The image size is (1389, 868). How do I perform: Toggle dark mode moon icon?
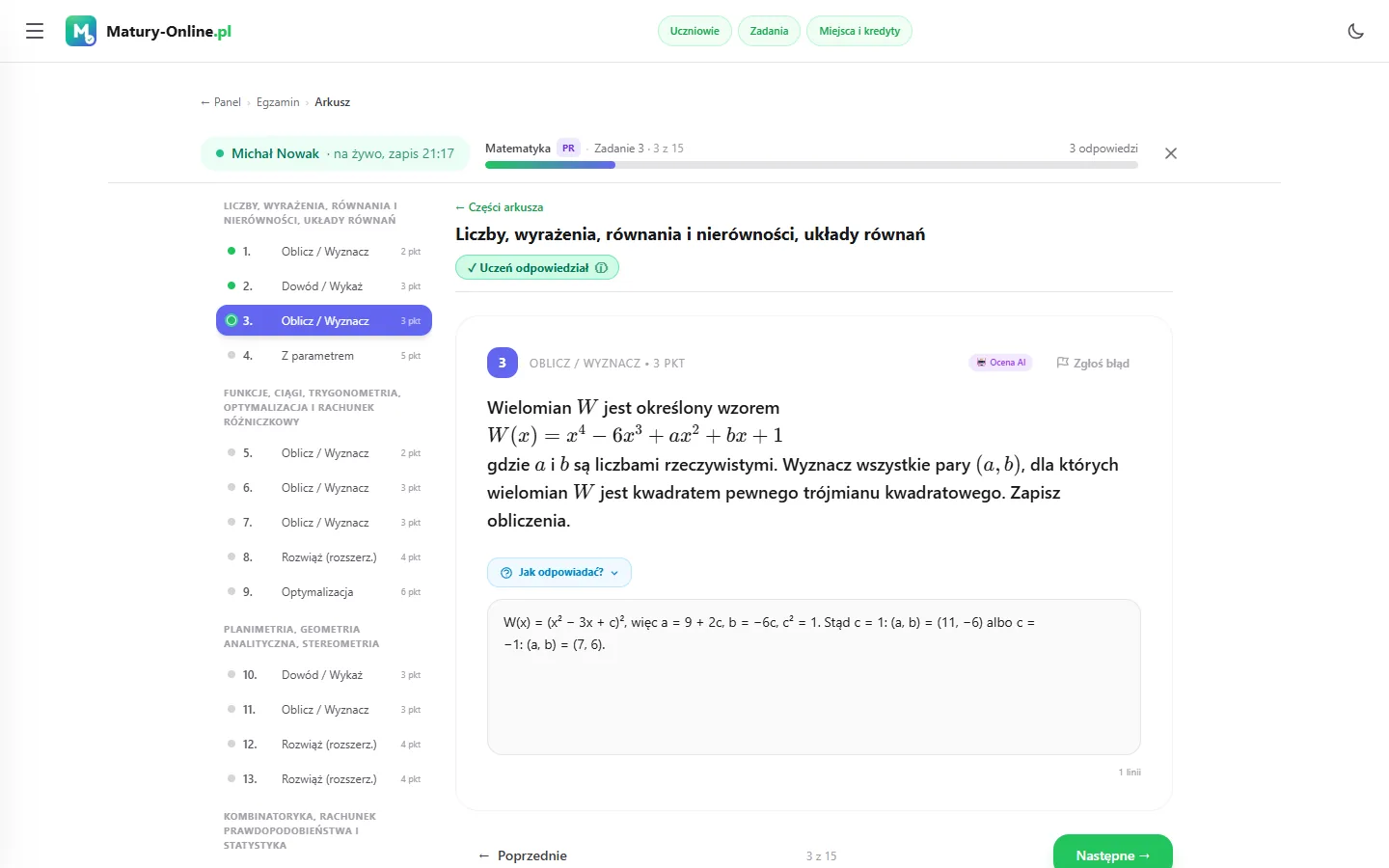1355,31
